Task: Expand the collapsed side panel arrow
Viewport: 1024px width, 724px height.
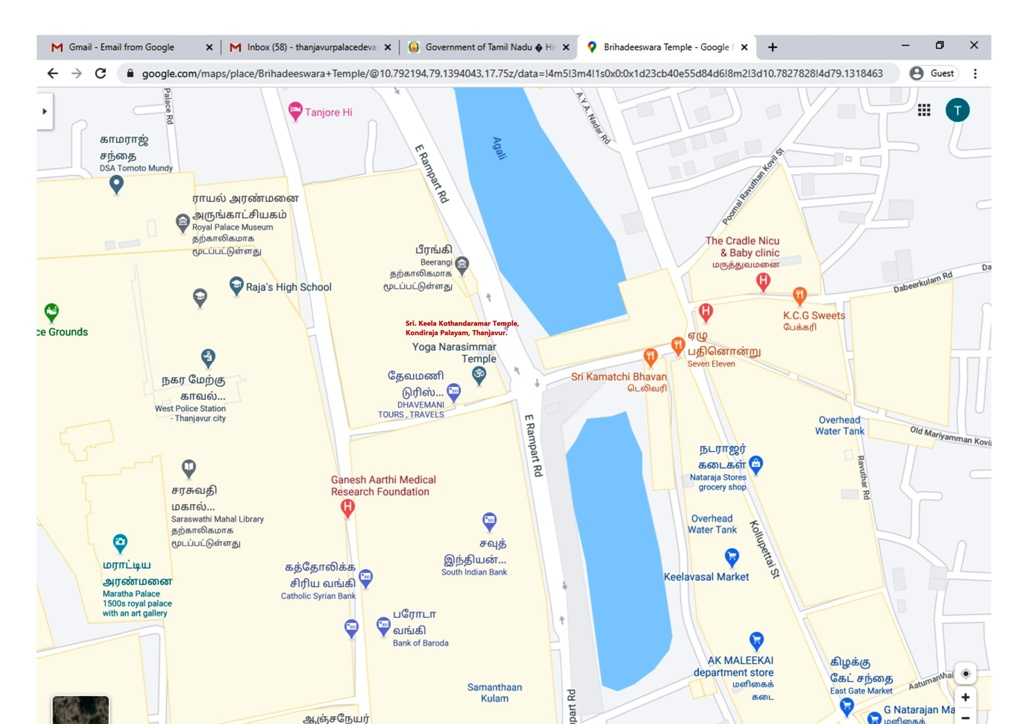Action: point(44,111)
